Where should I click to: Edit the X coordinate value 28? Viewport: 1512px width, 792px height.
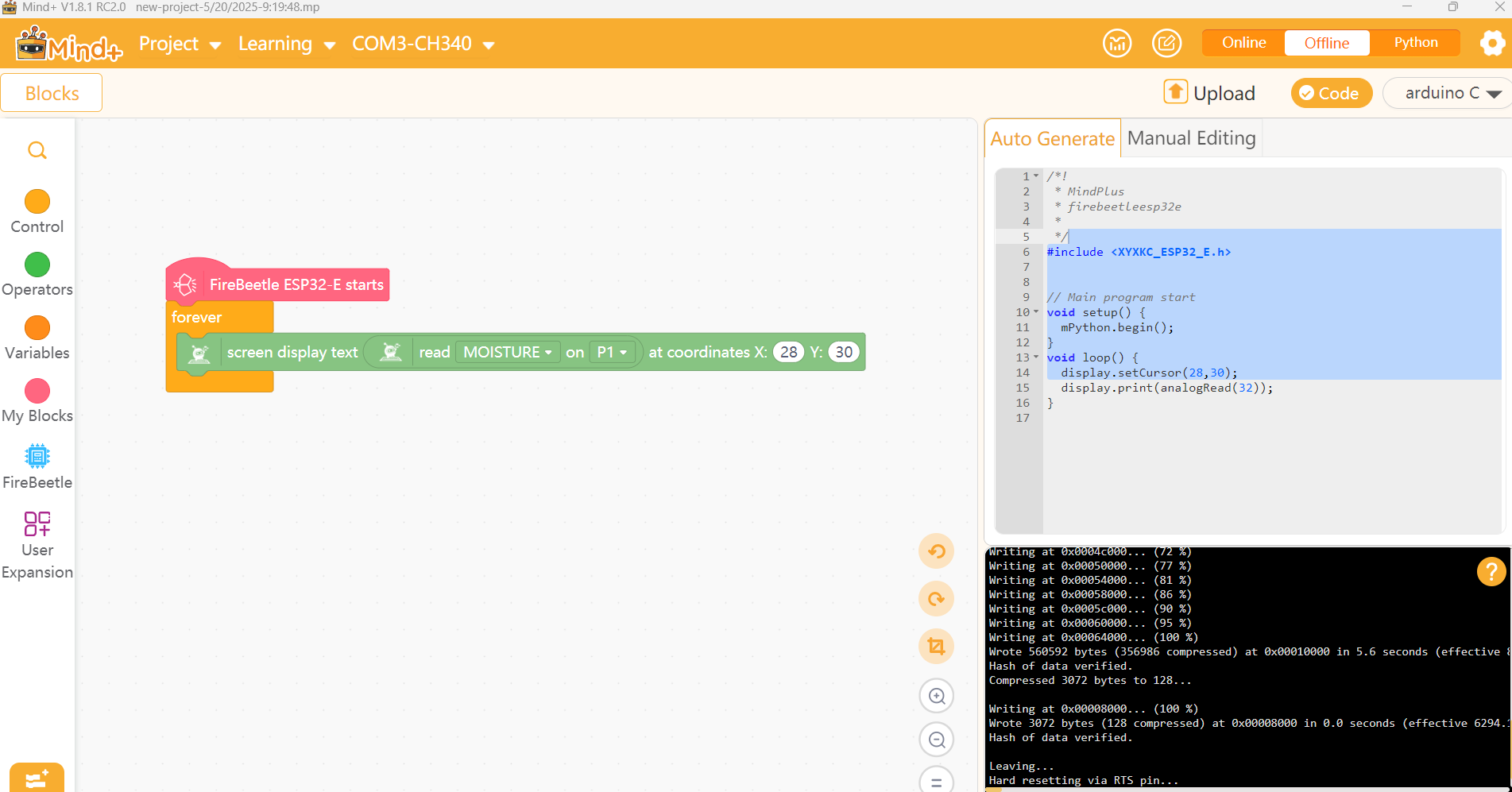pos(788,352)
